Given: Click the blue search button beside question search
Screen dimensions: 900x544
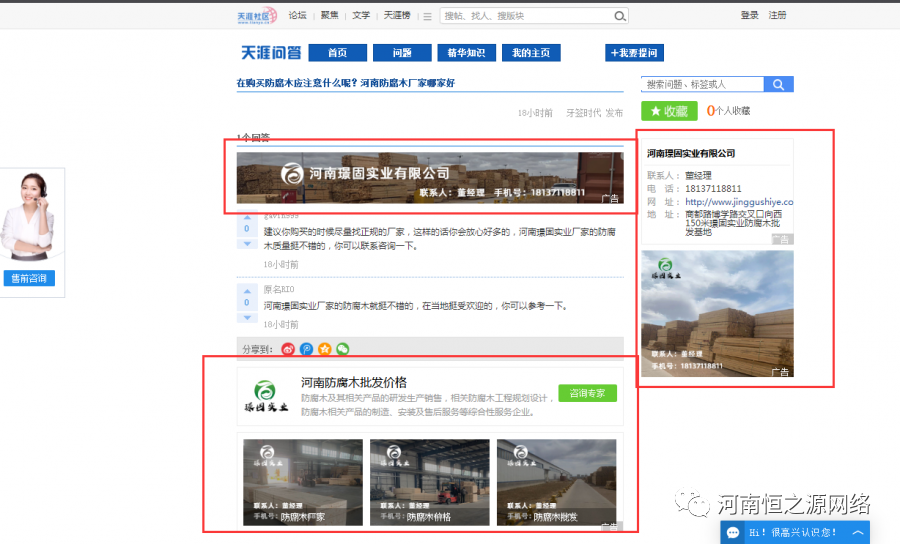Looking at the screenshot, I should coord(779,84).
